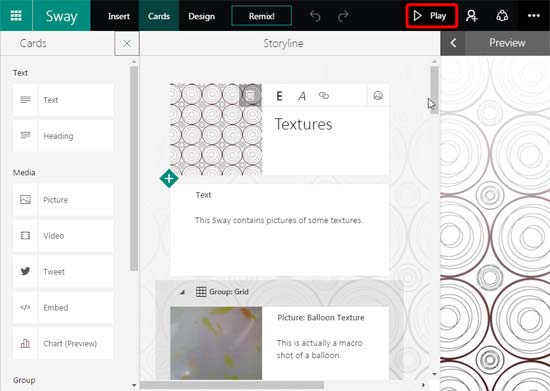550x391 pixels.
Task: Select the title card background thumbnail
Action: pos(216,129)
